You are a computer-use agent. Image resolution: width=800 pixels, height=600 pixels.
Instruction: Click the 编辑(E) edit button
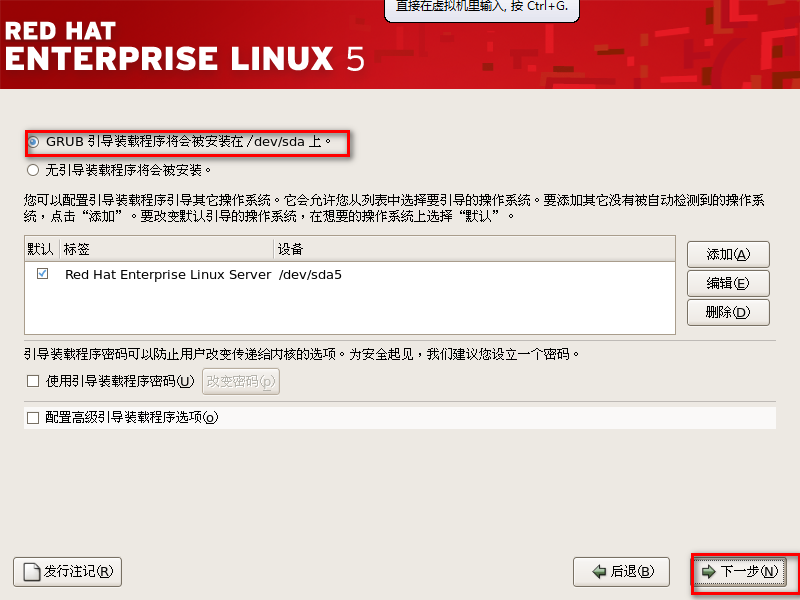[728, 283]
